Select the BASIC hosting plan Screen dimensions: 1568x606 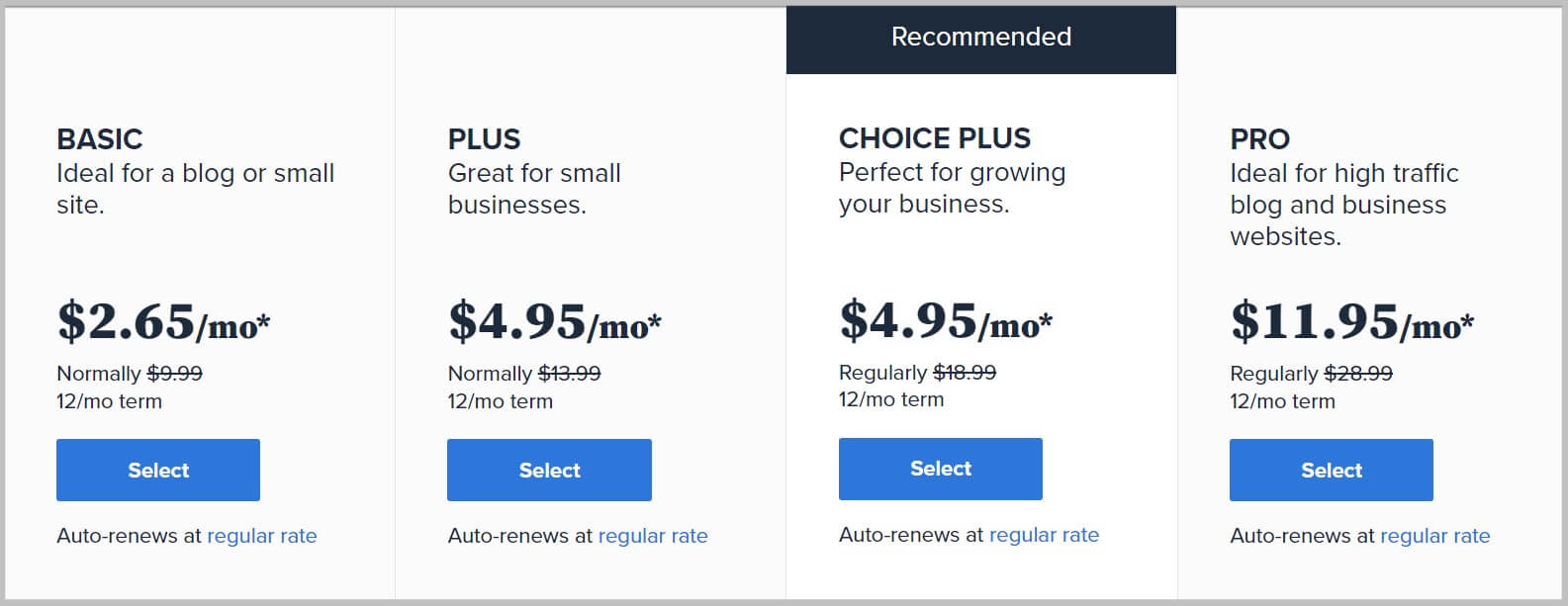157,470
